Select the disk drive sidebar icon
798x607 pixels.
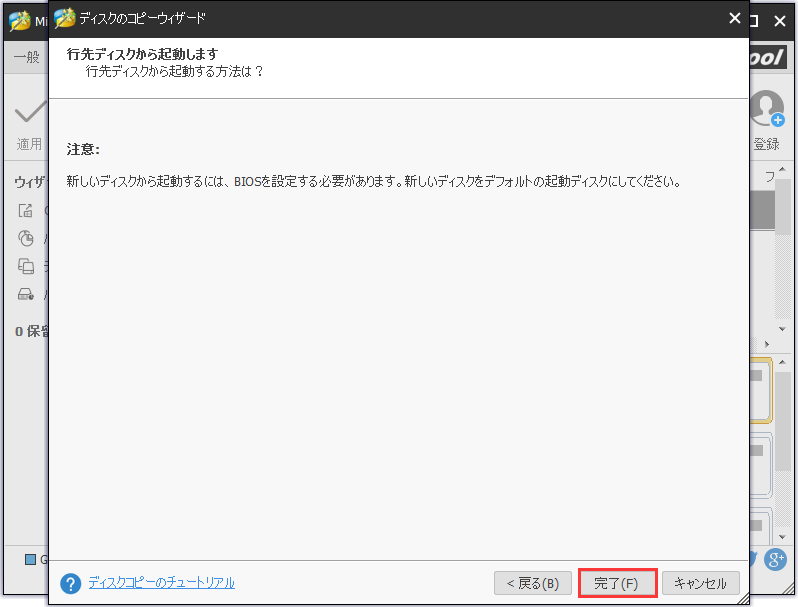(25, 294)
